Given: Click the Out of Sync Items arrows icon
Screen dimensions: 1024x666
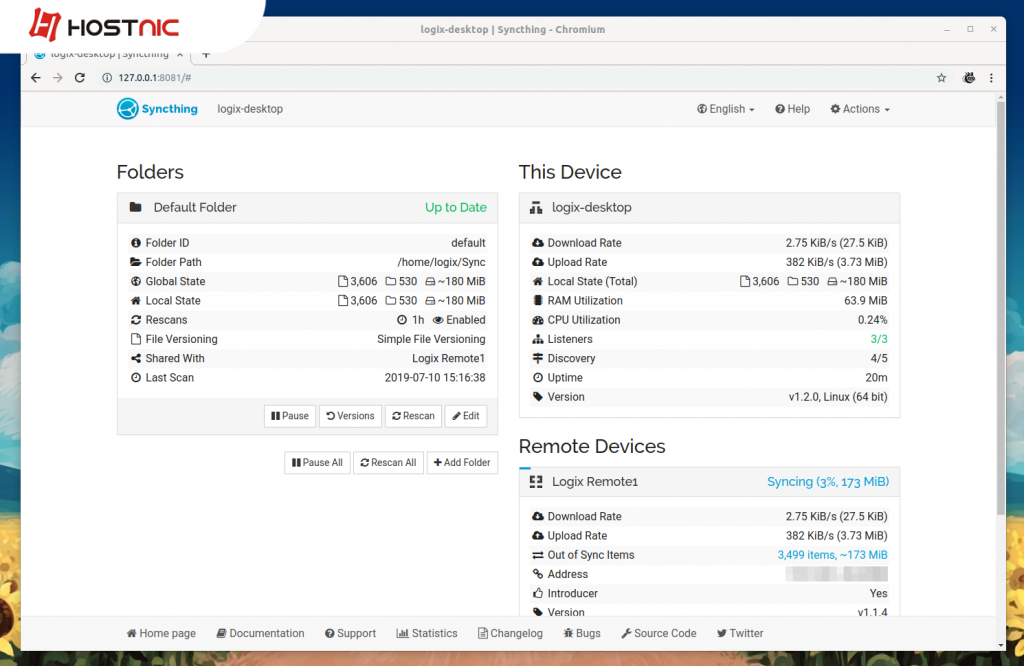Looking at the screenshot, I should point(537,555).
